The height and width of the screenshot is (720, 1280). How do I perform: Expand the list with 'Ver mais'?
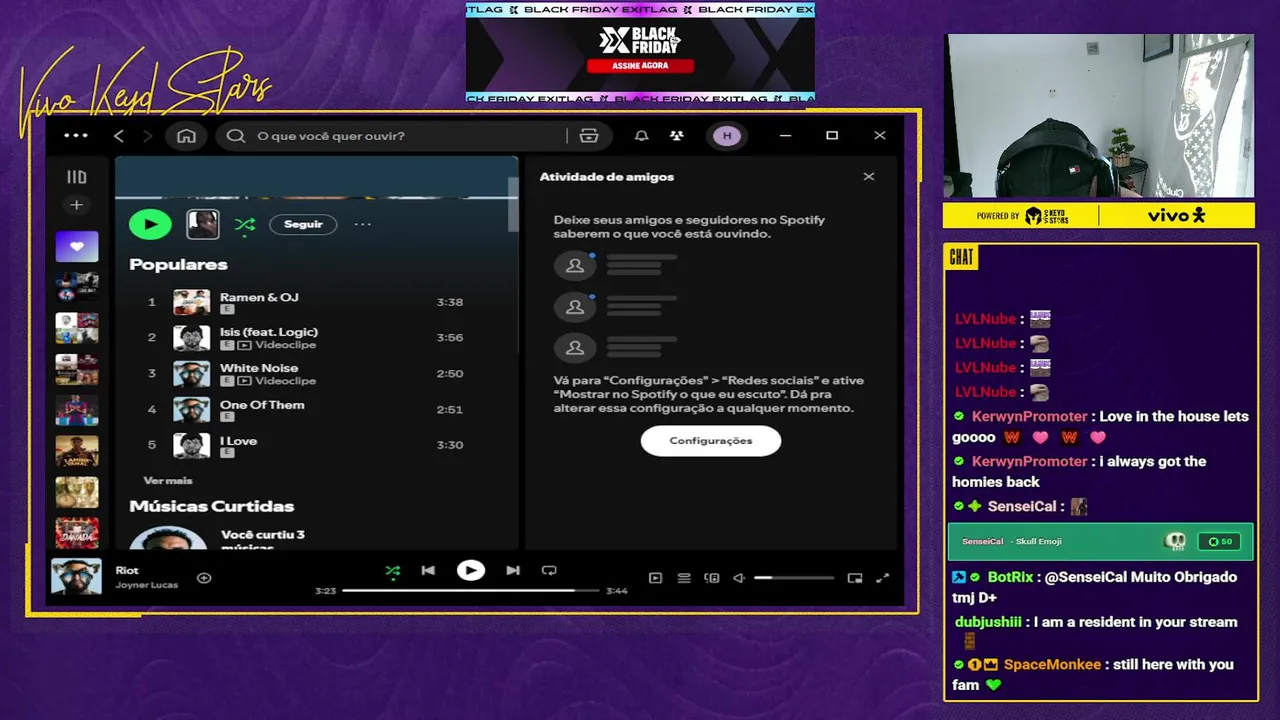pos(168,481)
